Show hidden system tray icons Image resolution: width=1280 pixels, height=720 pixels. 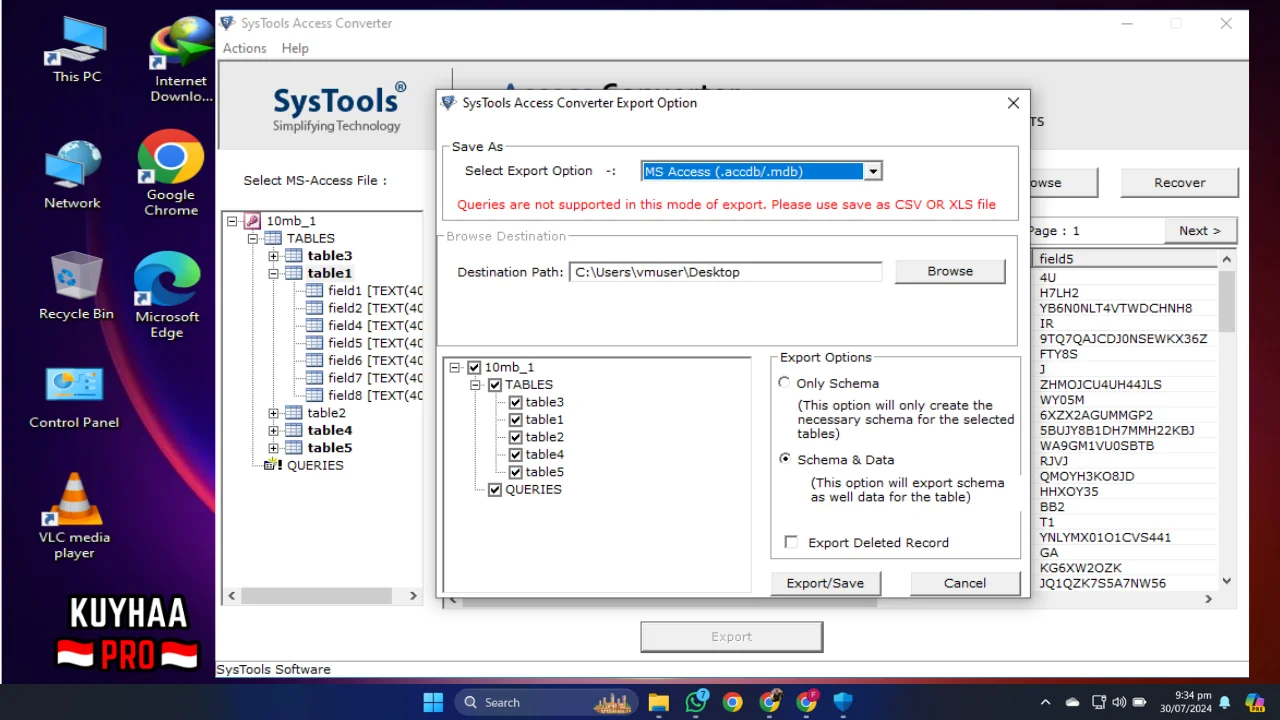pos(1047,702)
